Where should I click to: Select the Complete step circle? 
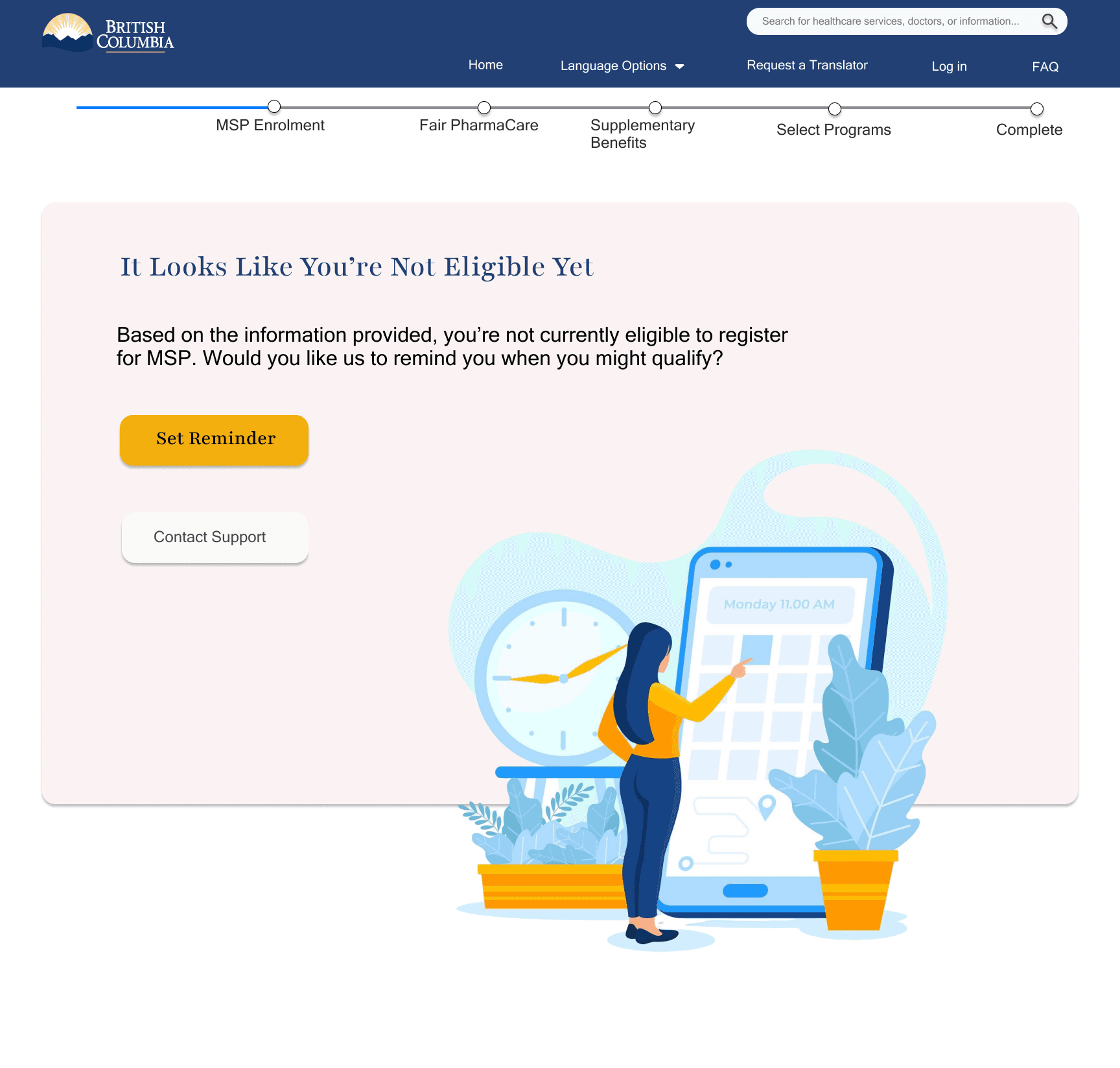point(1037,109)
